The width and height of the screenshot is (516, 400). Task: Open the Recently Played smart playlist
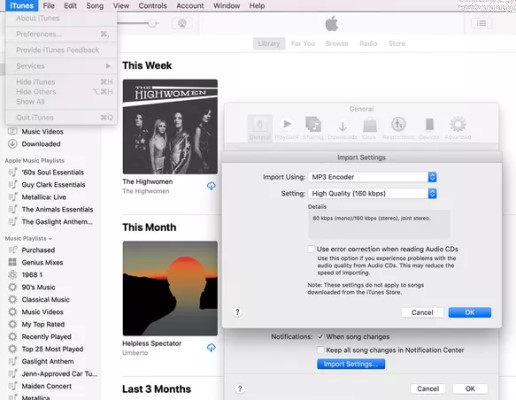click(x=46, y=337)
